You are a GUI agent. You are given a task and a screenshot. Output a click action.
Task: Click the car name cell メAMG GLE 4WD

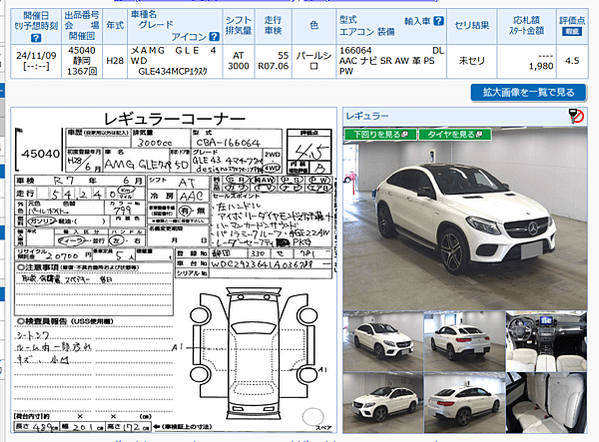click(x=175, y=61)
